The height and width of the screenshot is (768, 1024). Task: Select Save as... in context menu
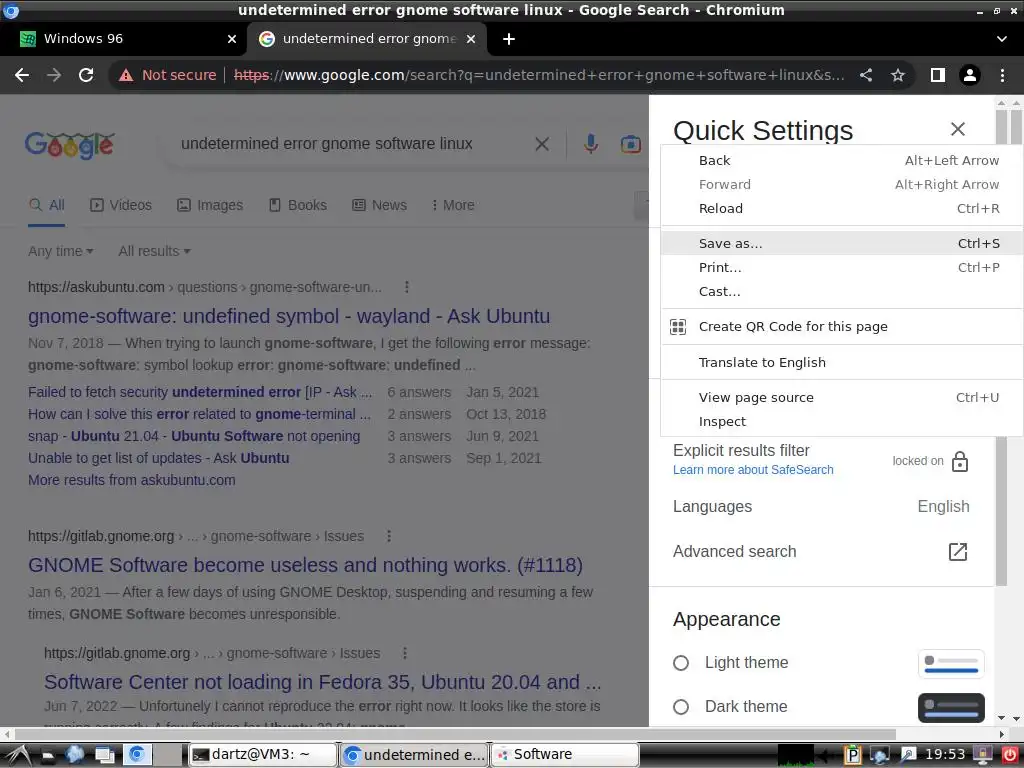coord(841,244)
